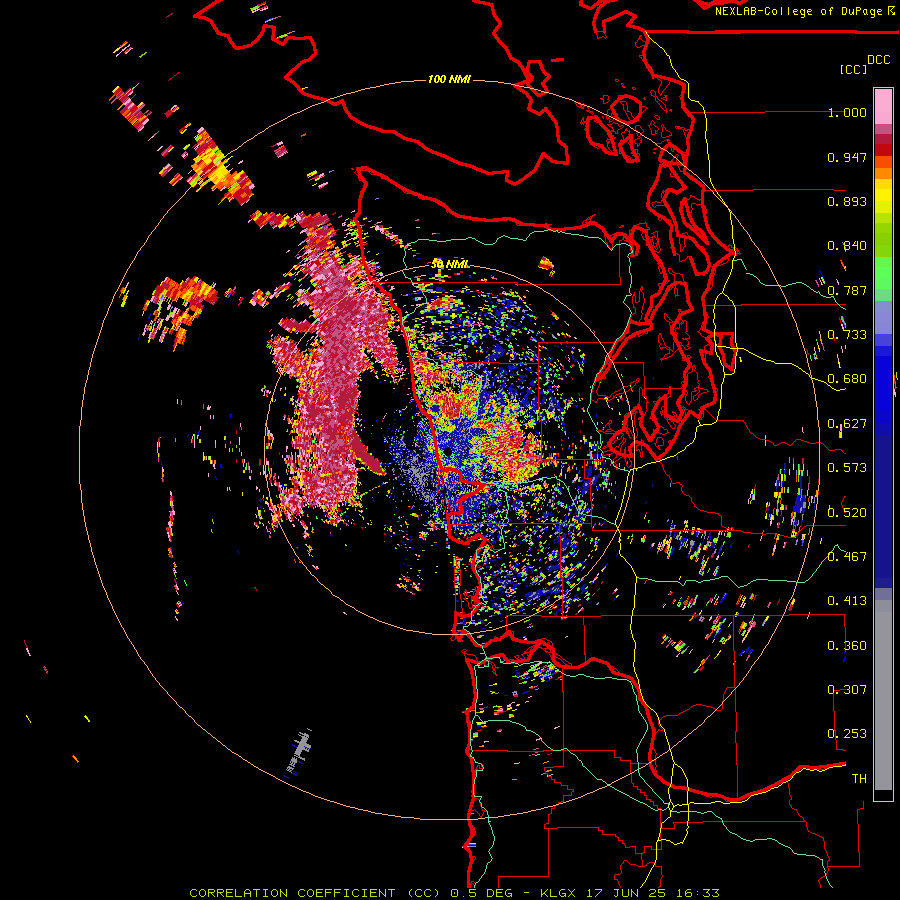Select the 0.787 scale value
Viewport: 900px width, 900px height.
pyautogui.click(x=847, y=290)
